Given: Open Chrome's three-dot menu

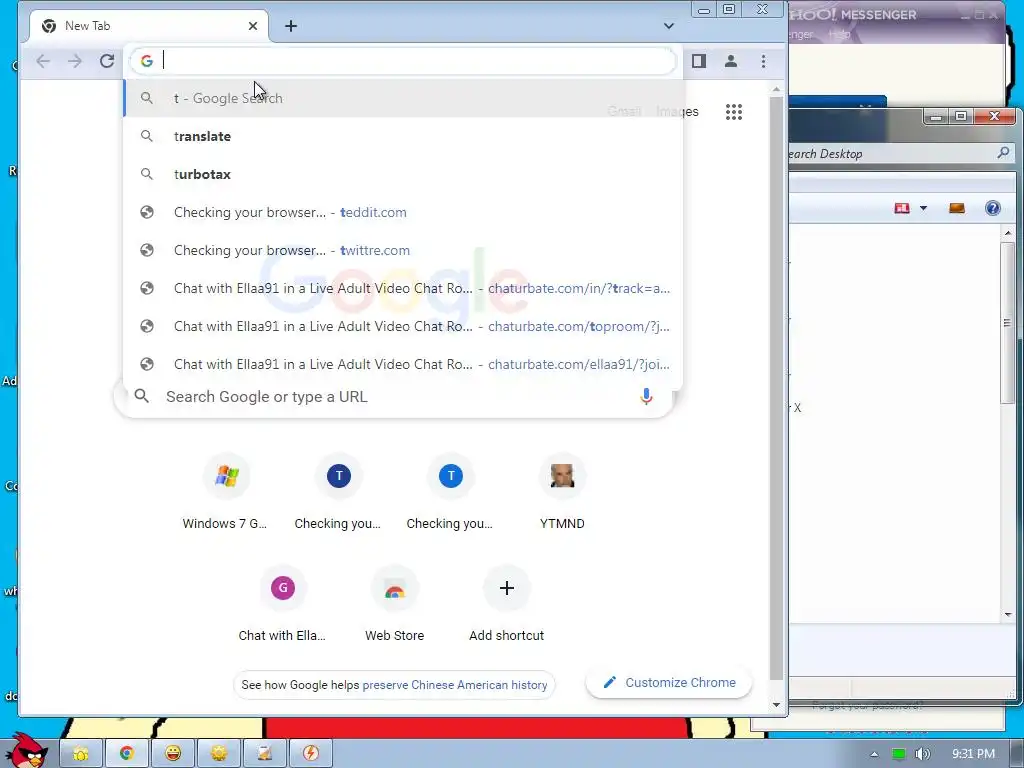Looking at the screenshot, I should pyautogui.click(x=763, y=61).
